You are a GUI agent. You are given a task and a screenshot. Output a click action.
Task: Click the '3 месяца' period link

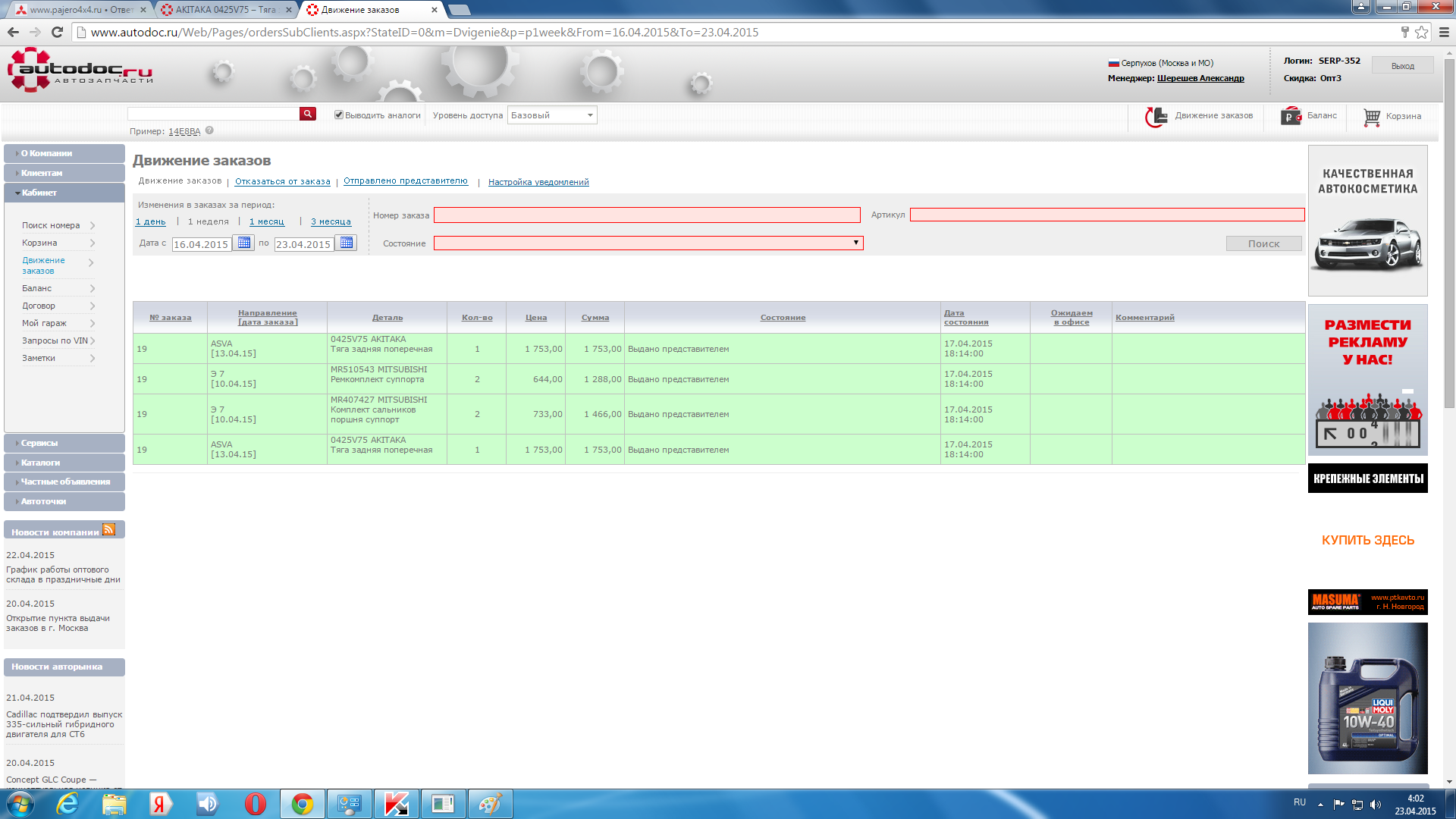pos(331,222)
